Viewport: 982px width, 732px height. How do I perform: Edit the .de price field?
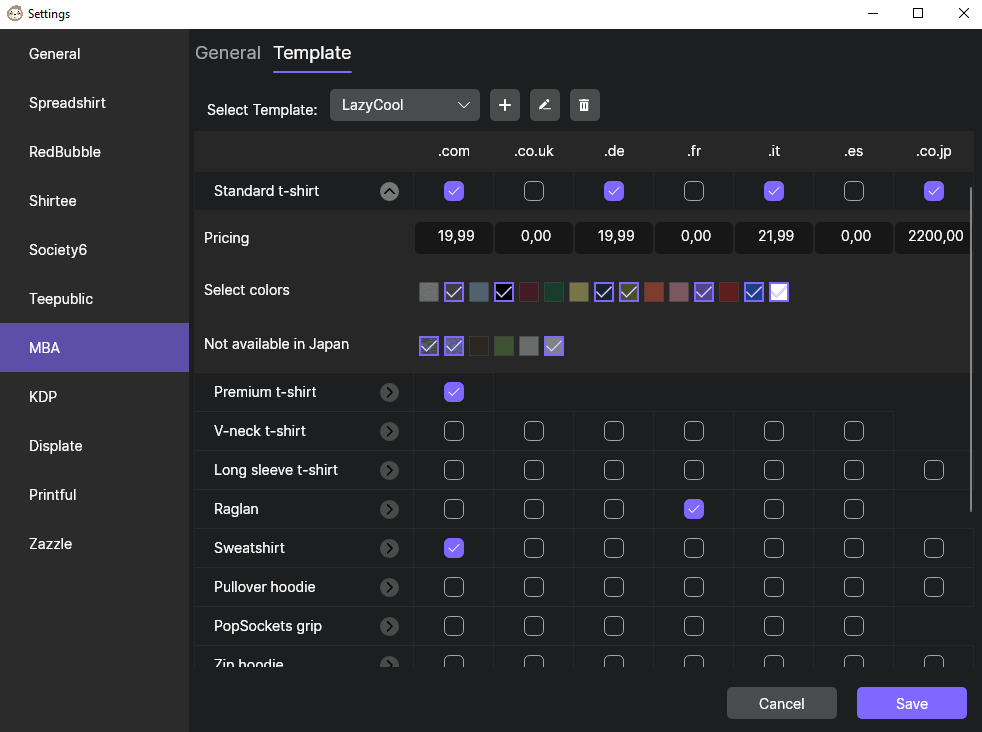tap(614, 237)
